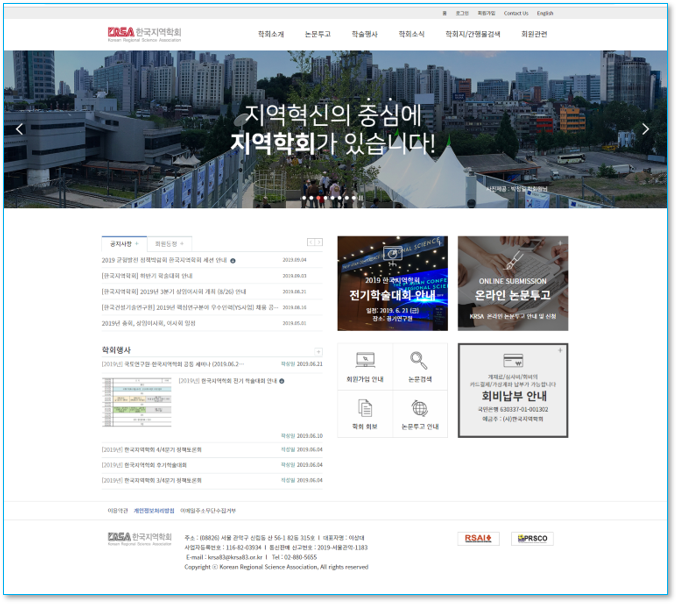Viewport: 677px width, 604px height.
Task: Open the 회비납부 안내 box
Action: click(513, 390)
